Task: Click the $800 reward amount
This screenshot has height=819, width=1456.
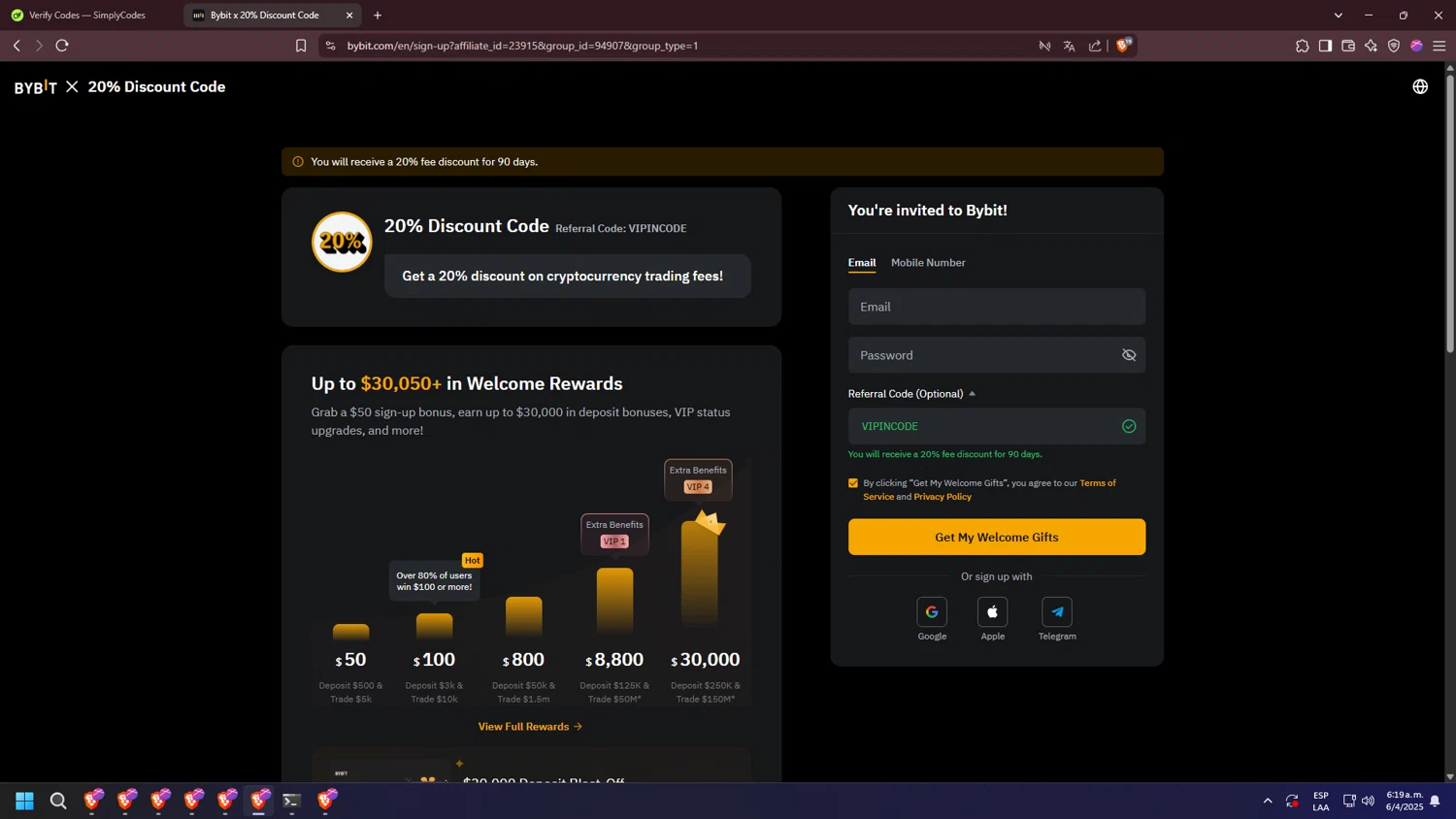Action: [x=523, y=660]
